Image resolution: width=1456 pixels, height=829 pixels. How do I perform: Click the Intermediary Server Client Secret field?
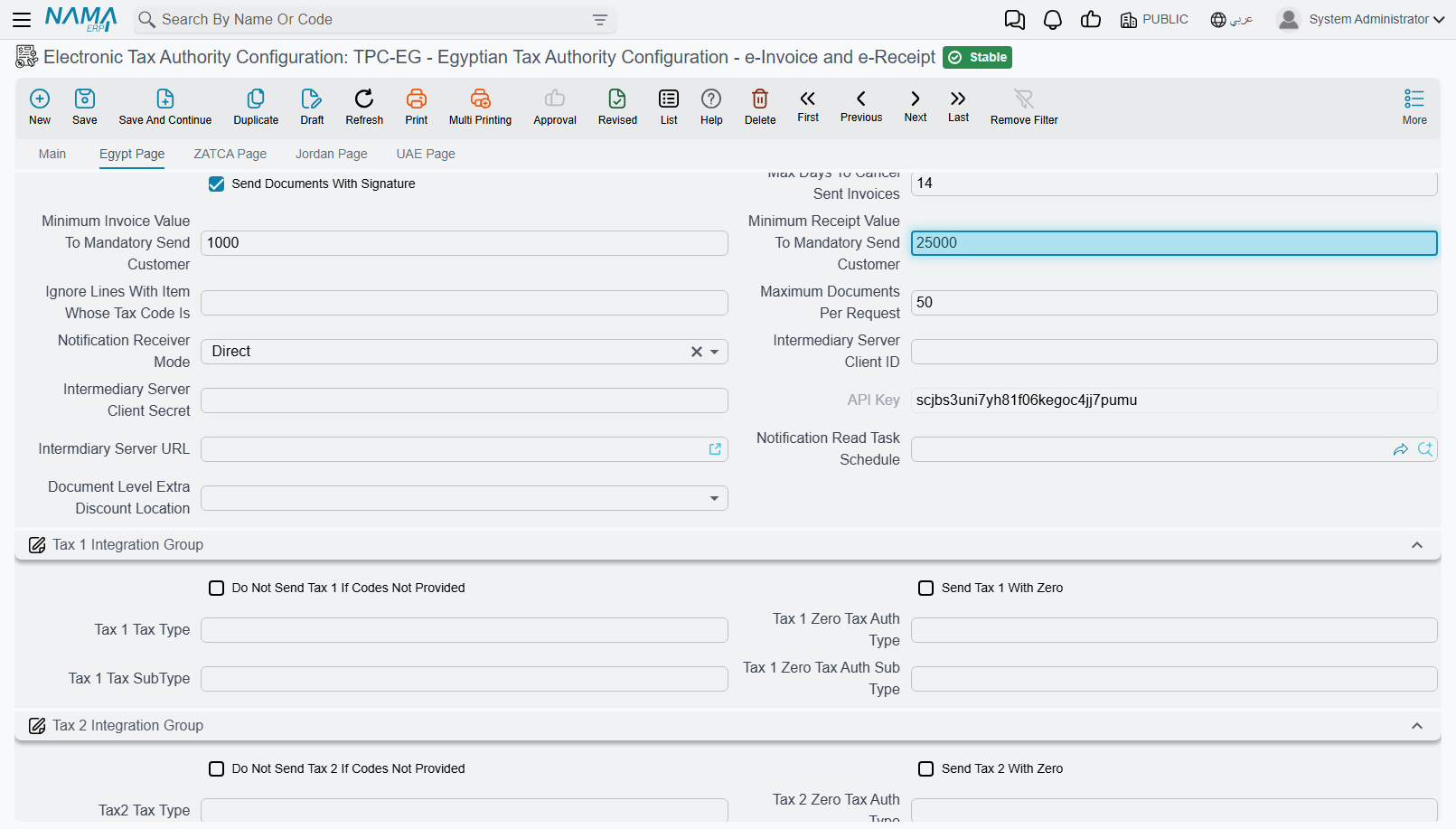point(465,400)
